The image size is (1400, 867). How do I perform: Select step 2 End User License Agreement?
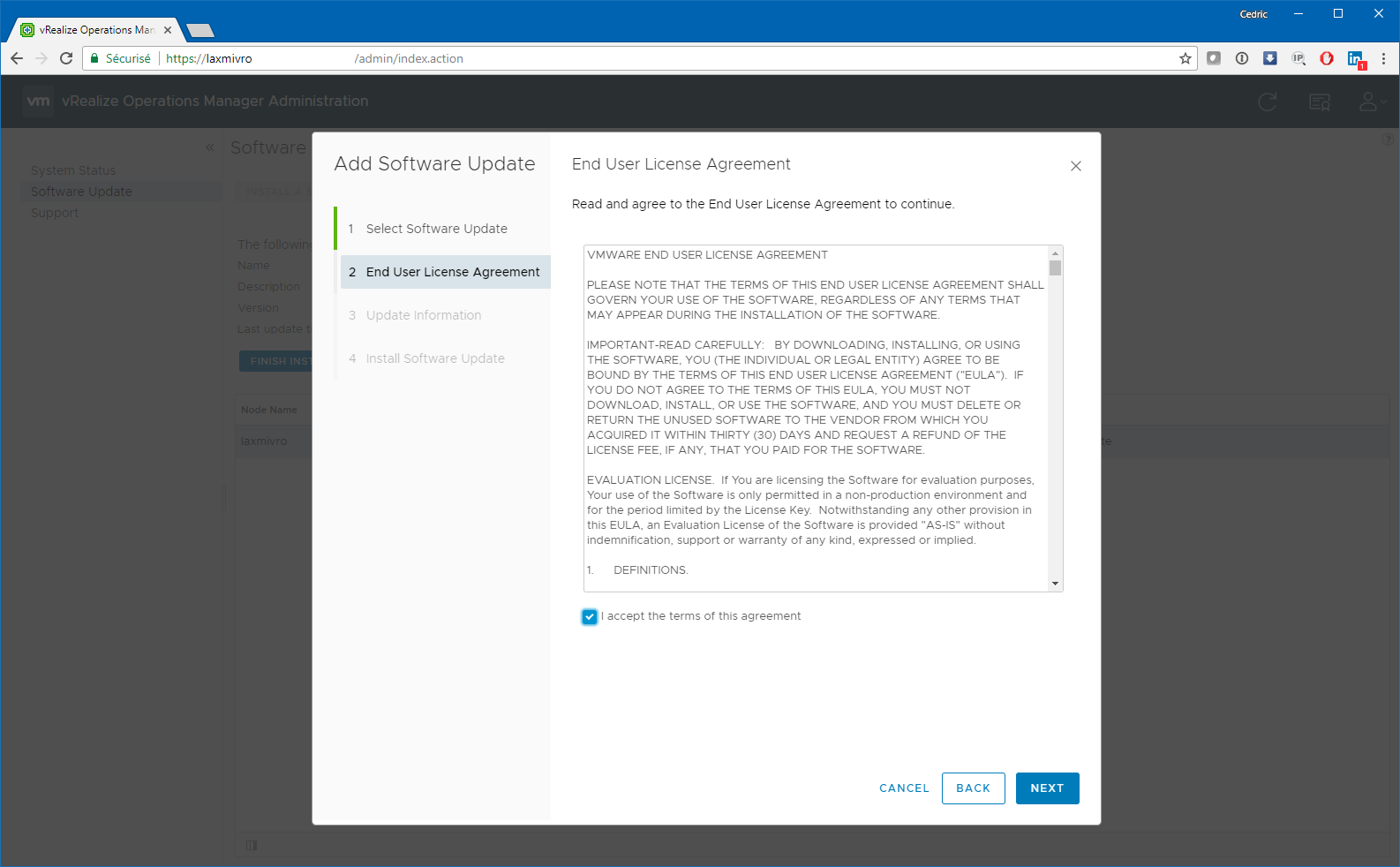coord(446,272)
